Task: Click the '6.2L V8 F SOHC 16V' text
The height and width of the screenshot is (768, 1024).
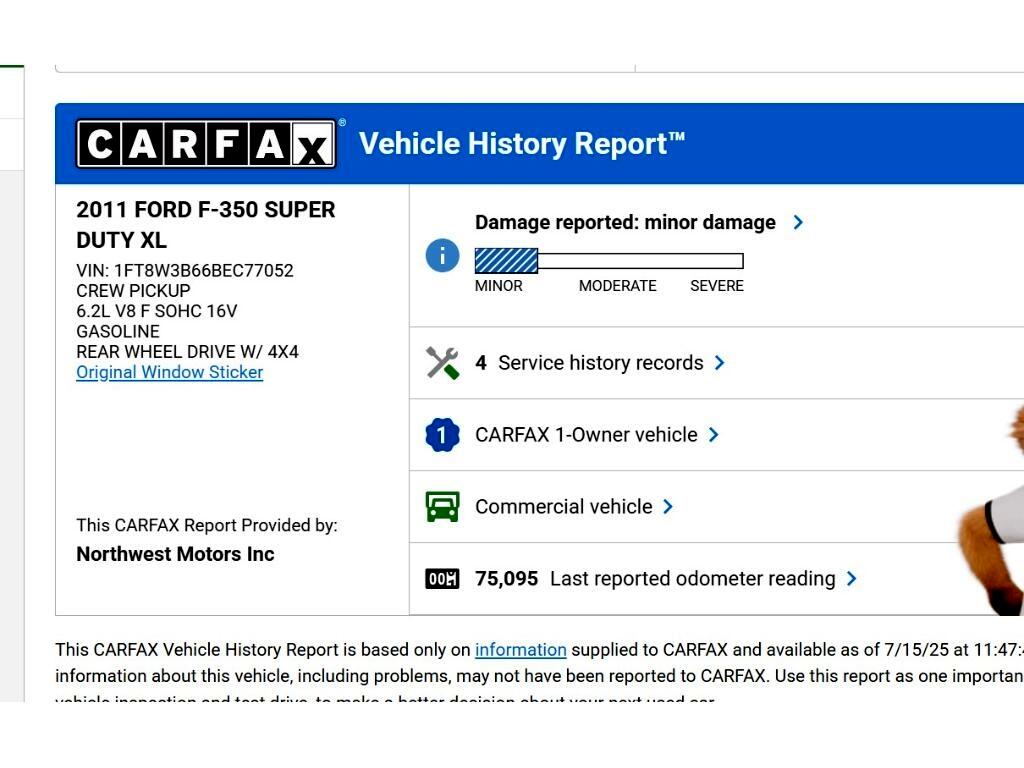Action: pyautogui.click(x=157, y=312)
